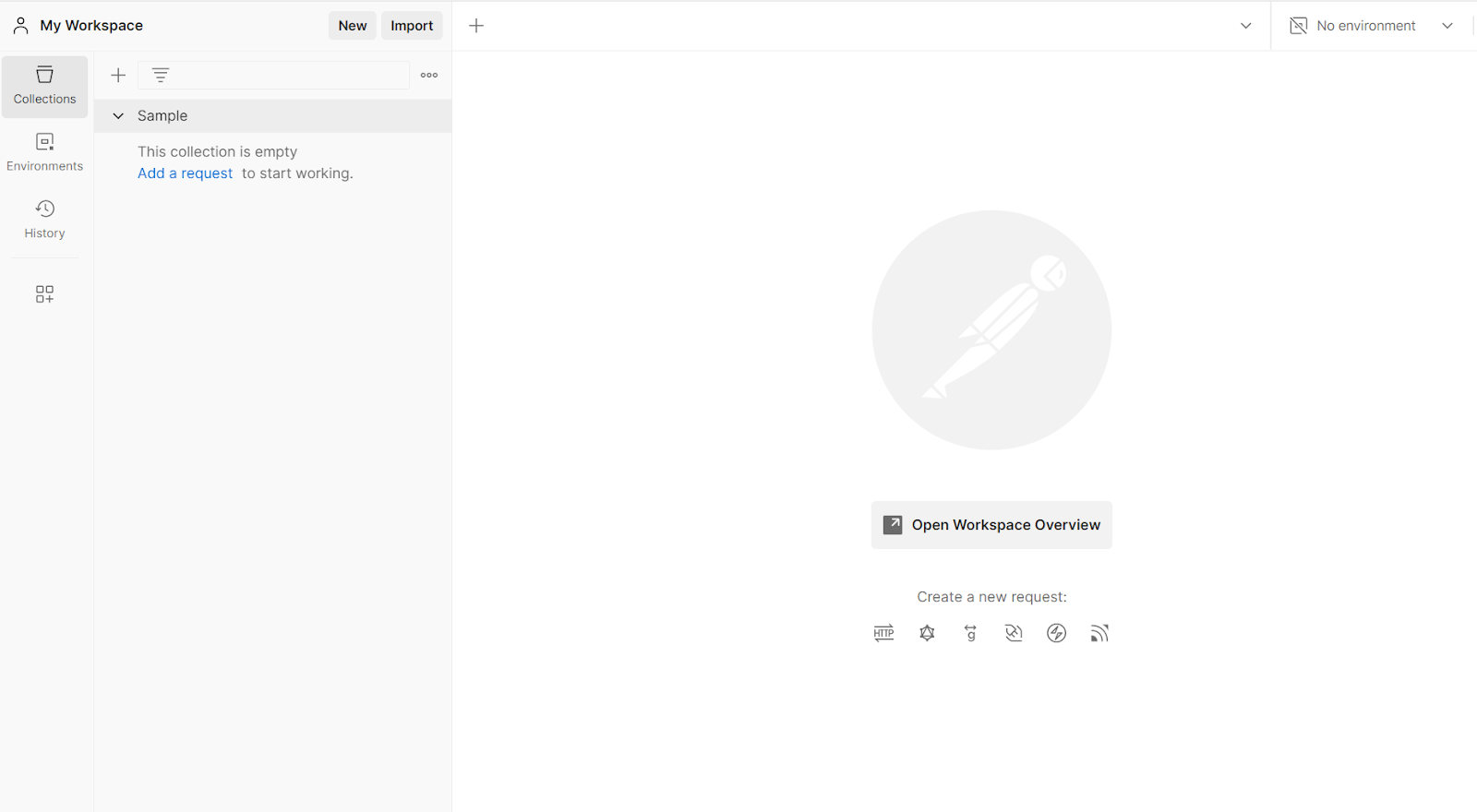This screenshot has width=1477, height=812.
Task: Open the Collections sidebar tab
Action: tap(44, 87)
